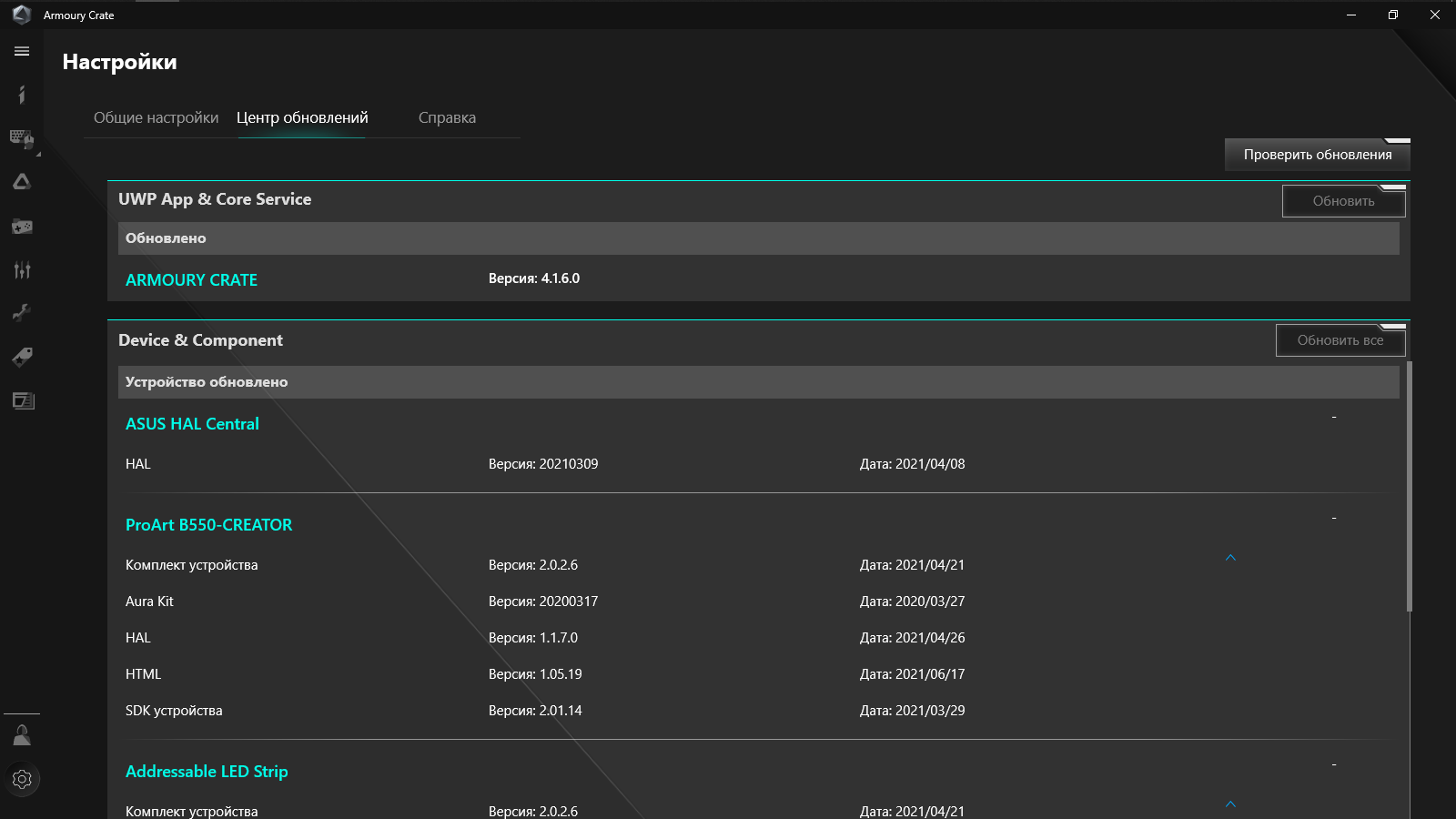Viewport: 1456px width, 819px height.
Task: Click the Дата: 2021/06/17 value
Action: (912, 674)
